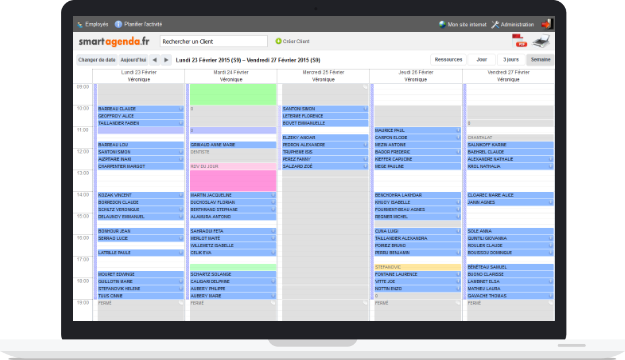The image size is (625, 360).
Task: Open the FONTAINE LAURENCE appointment on Thursday
Action: [417, 274]
